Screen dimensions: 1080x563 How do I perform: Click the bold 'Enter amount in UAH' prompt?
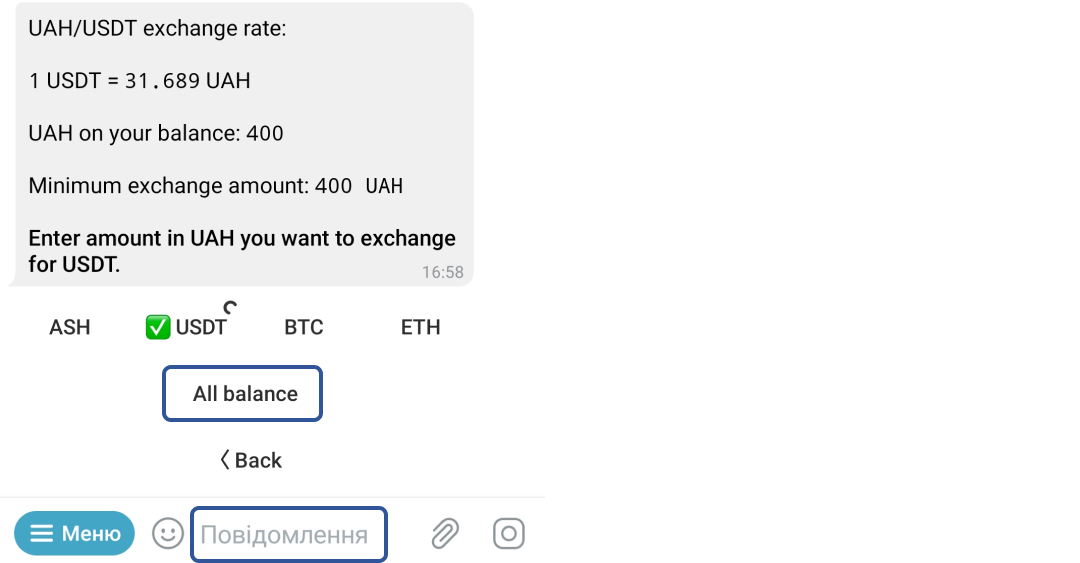[242, 251]
